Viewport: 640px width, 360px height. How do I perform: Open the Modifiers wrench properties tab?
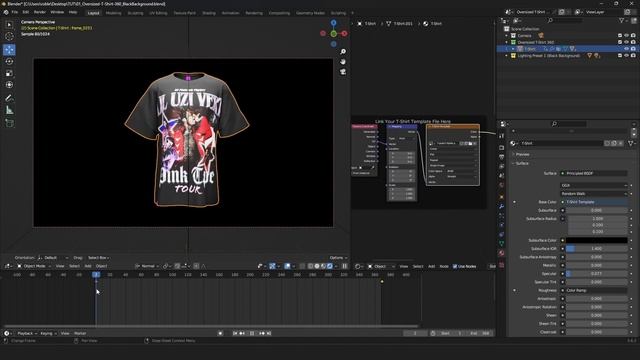tap(502, 207)
